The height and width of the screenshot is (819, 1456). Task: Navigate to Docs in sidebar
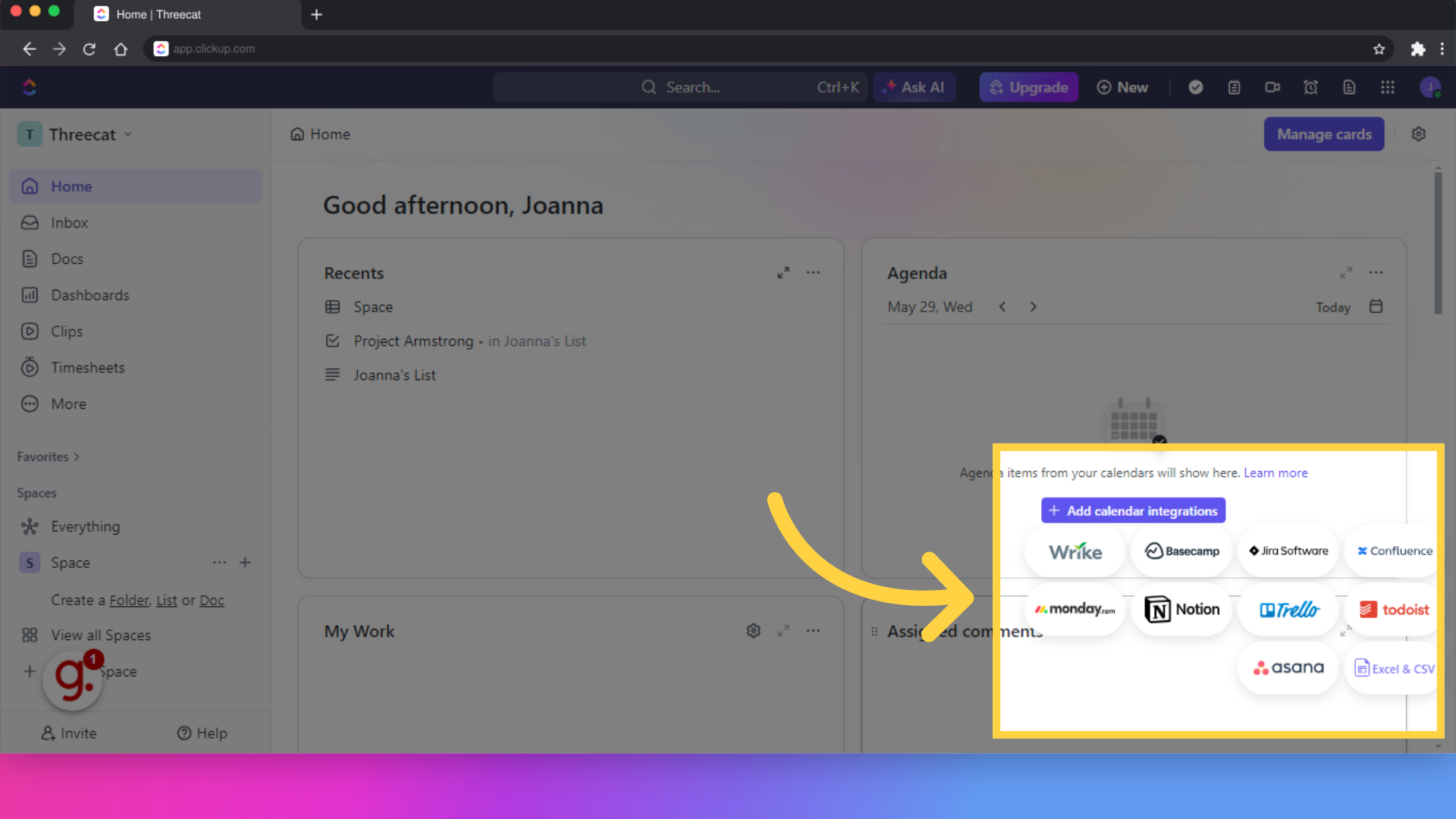[x=66, y=259]
